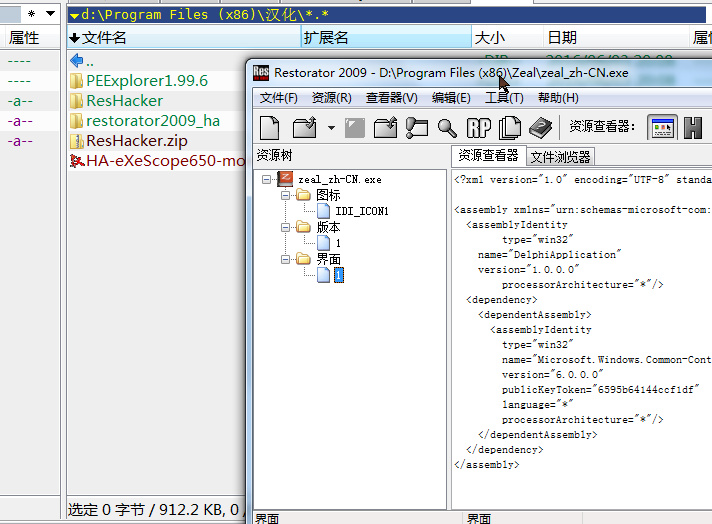Toggle the hex view H icon

click(x=693, y=128)
